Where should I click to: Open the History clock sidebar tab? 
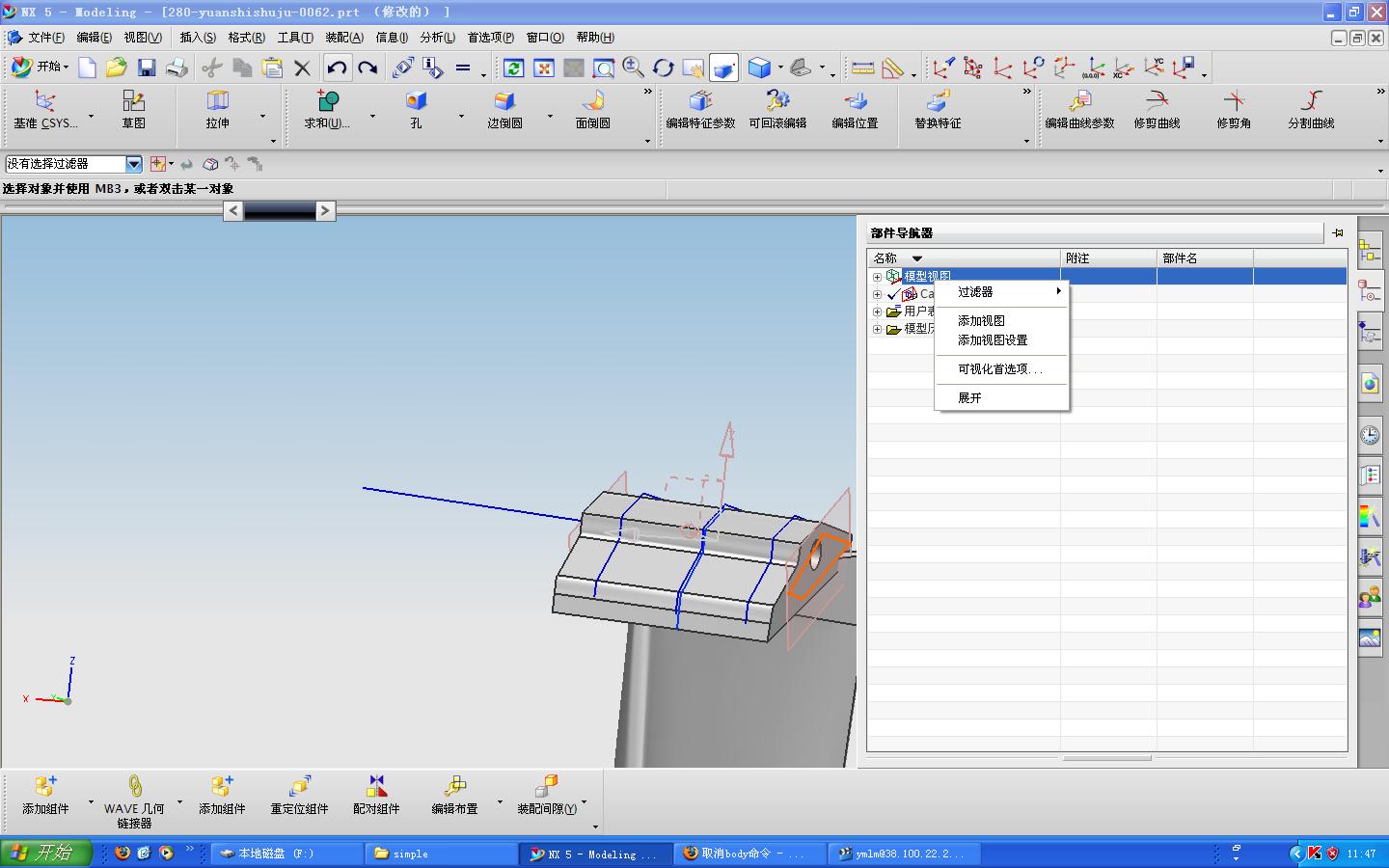pos(1370,435)
